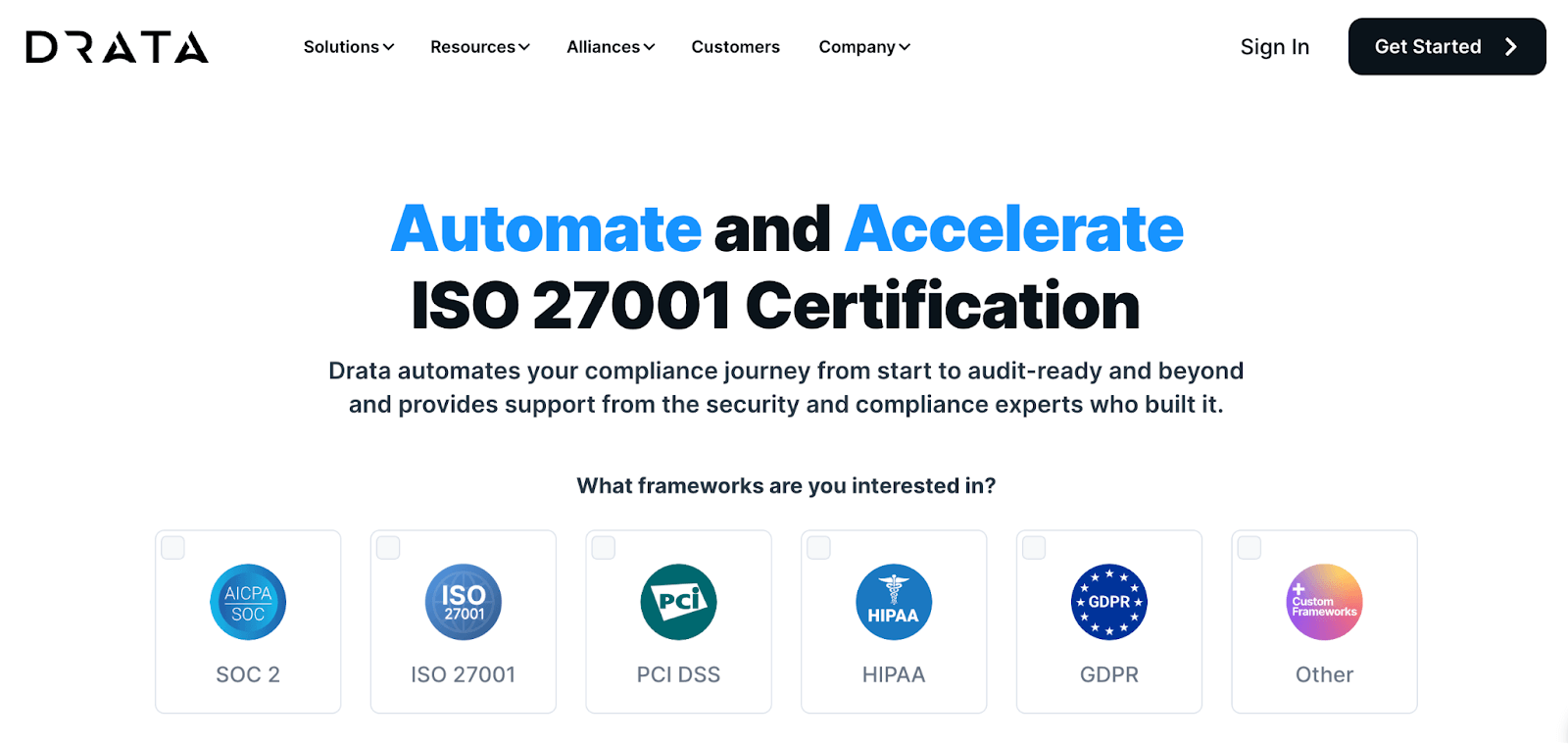
Task: Expand the Solutions dropdown chevron
Action: pos(388,47)
